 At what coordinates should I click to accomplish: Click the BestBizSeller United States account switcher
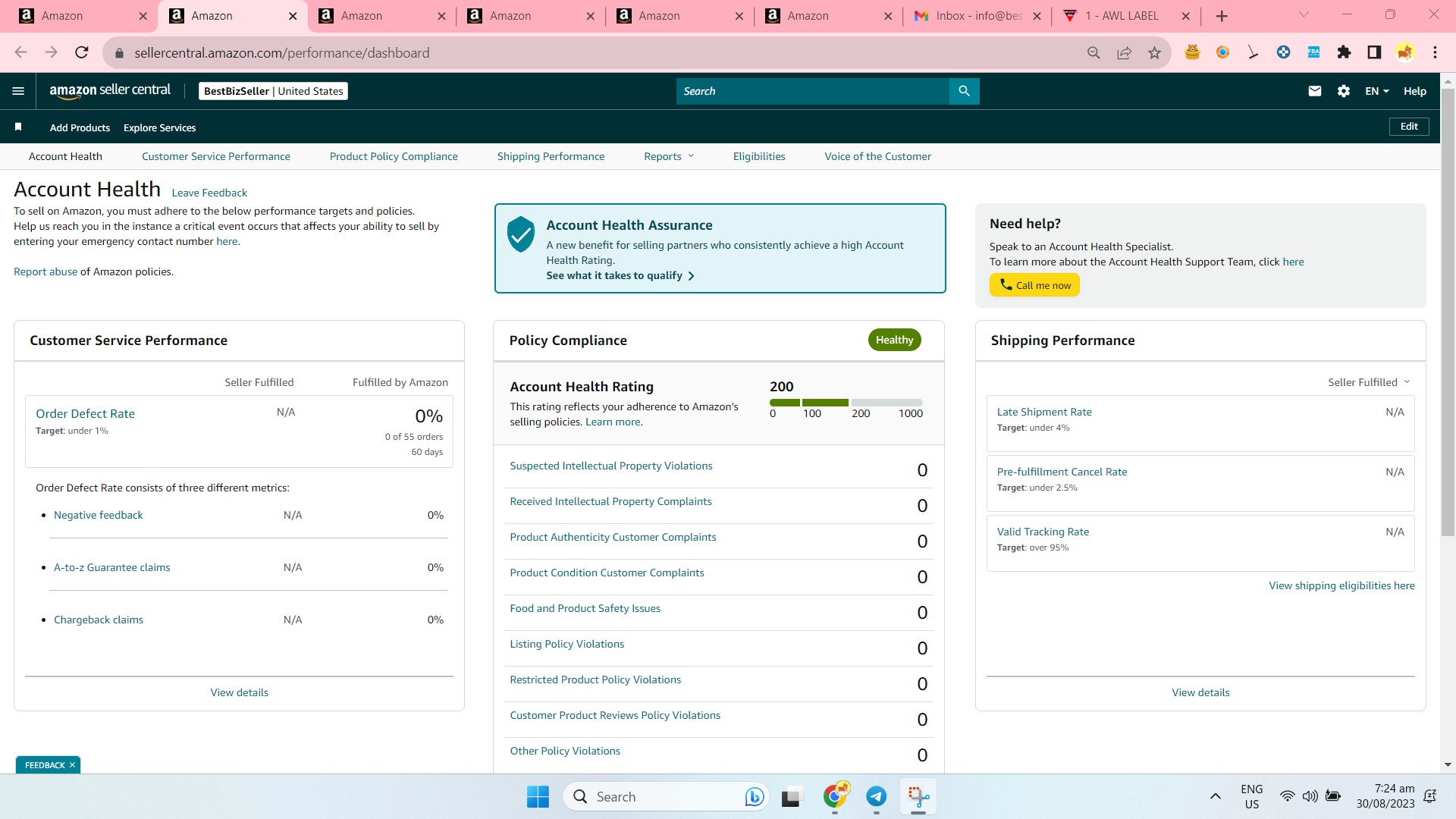[x=273, y=91]
